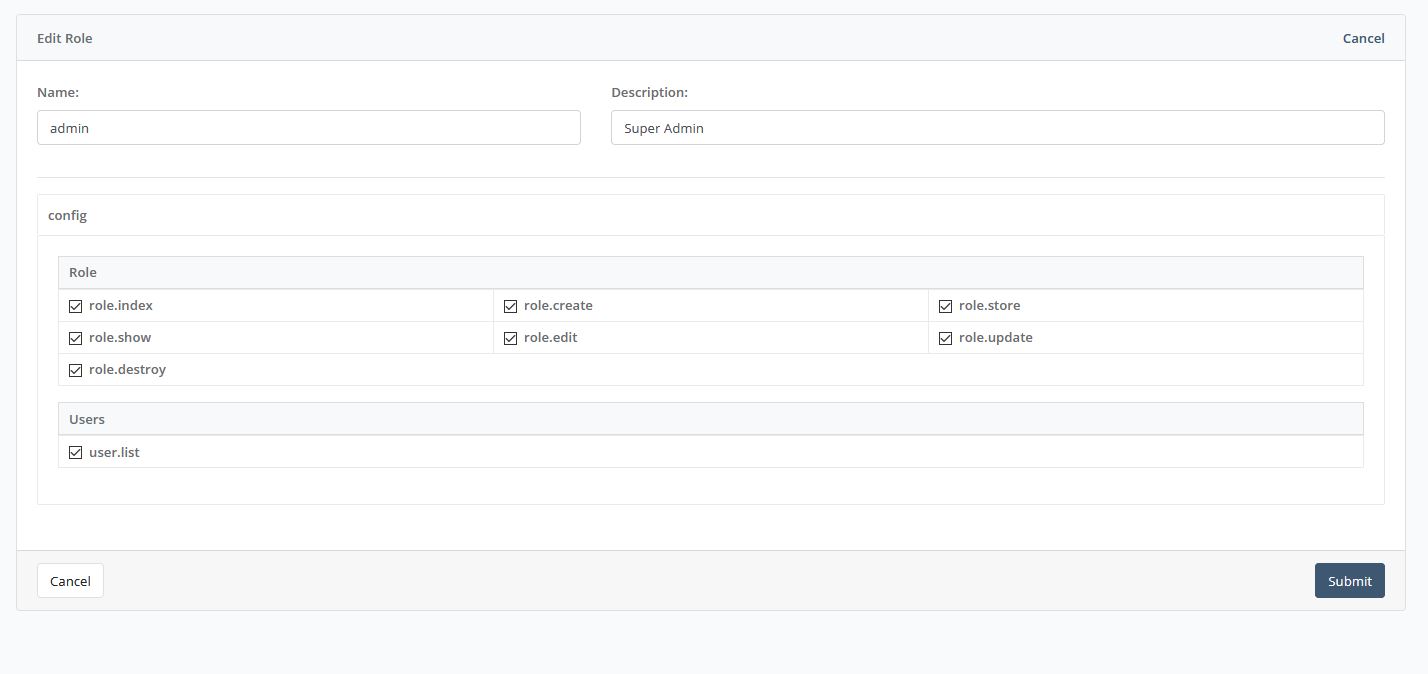The image size is (1428, 674).
Task: Toggle the role.create checkbox
Action: [510, 306]
